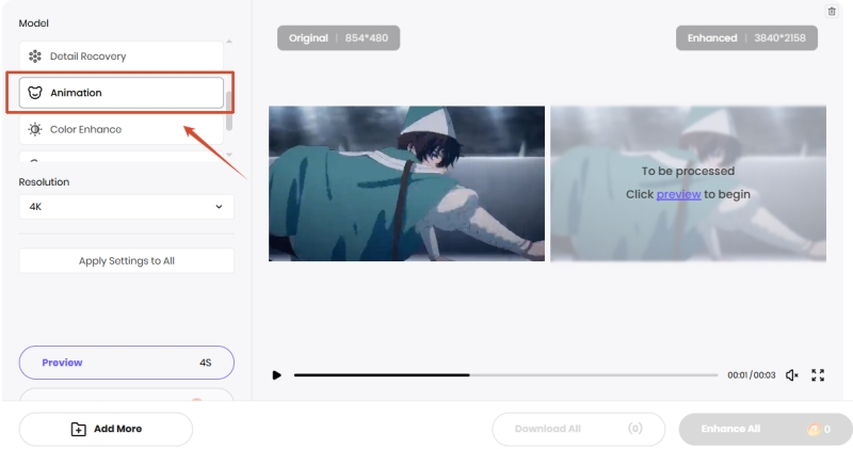This screenshot has width=853, height=449.
Task: Click the Add More button
Action: click(106, 429)
